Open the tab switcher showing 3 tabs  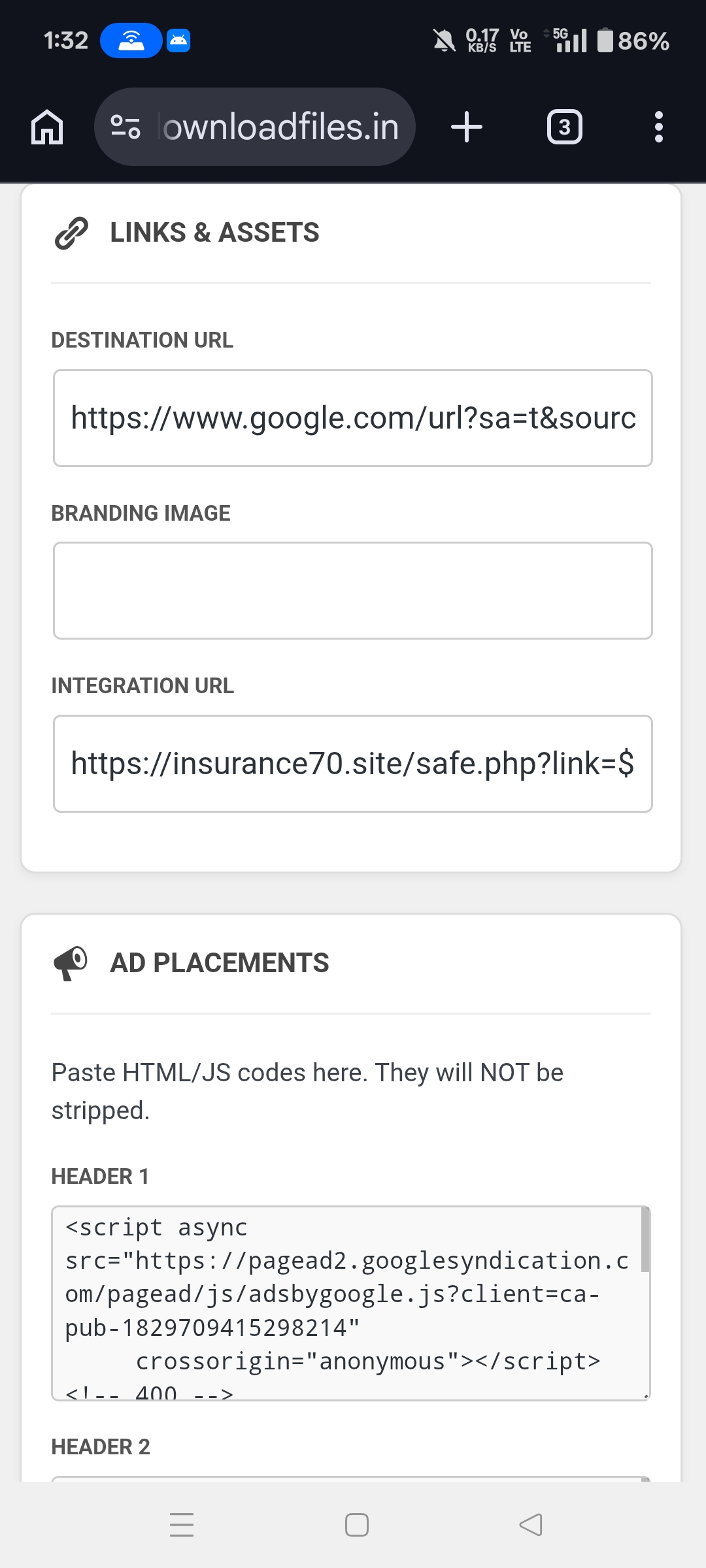pyautogui.click(x=565, y=126)
